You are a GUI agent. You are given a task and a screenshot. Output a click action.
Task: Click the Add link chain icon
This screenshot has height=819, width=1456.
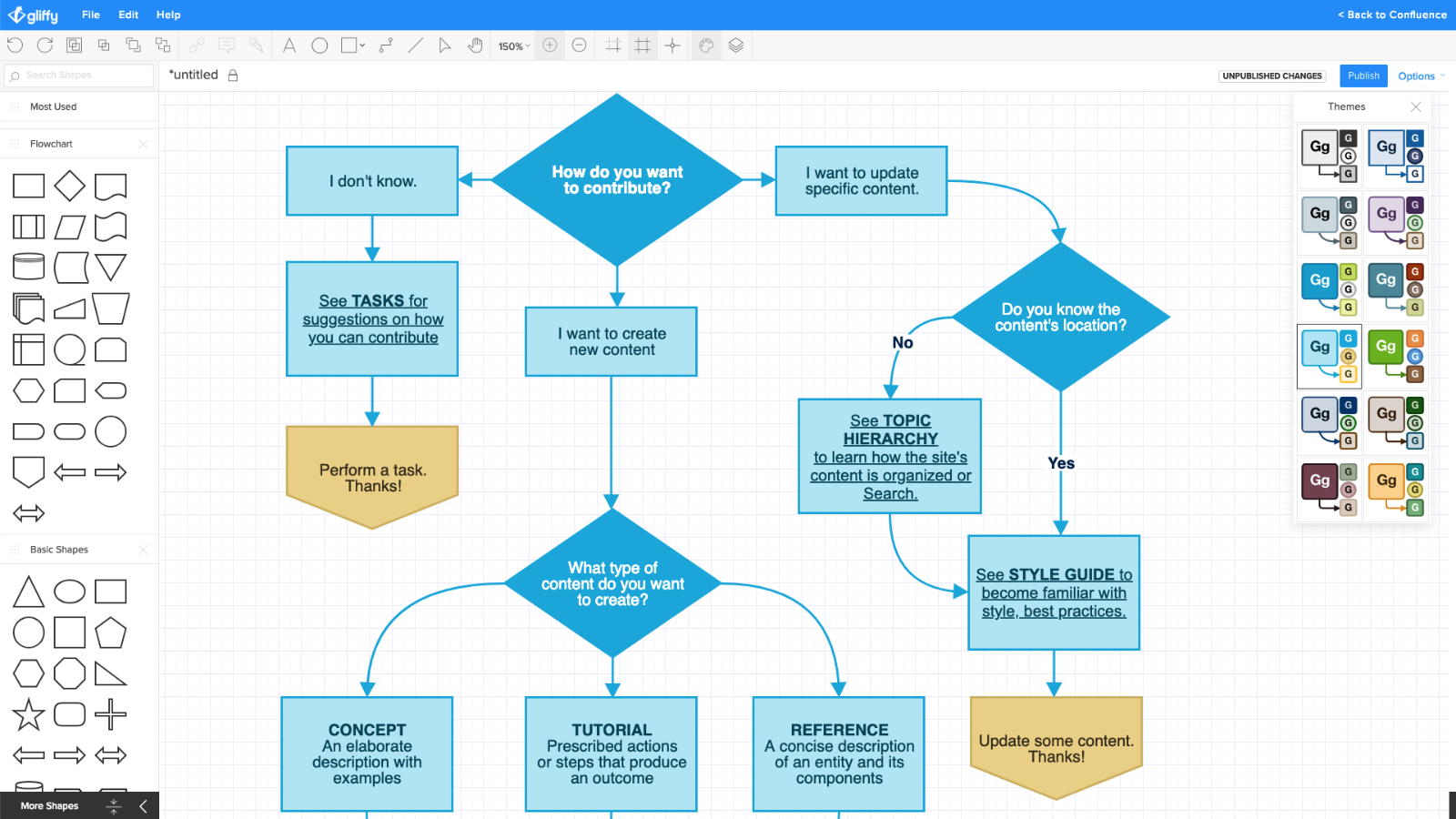197,45
